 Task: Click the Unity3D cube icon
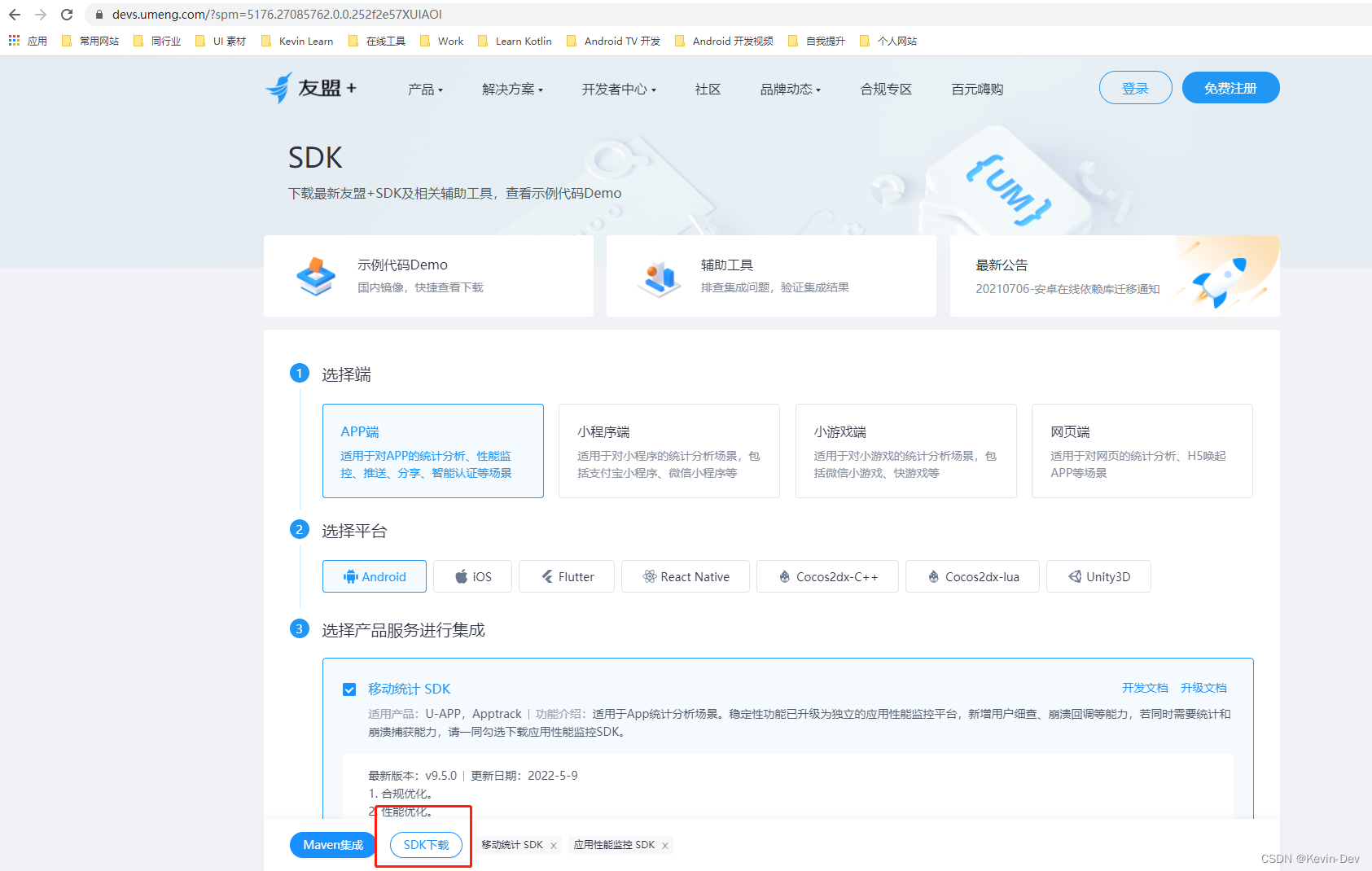1075,576
